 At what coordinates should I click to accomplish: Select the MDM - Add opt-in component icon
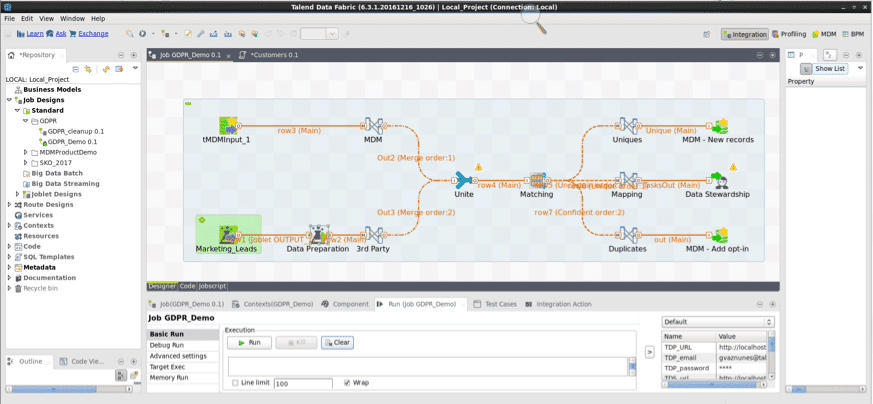720,235
